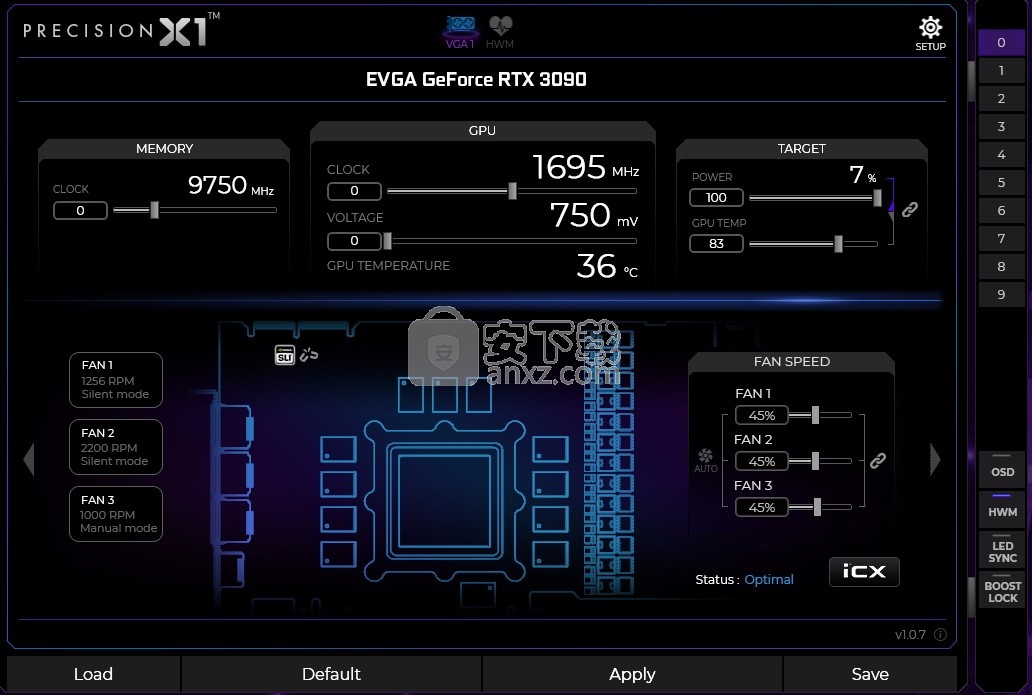Click the Load button

(93, 674)
